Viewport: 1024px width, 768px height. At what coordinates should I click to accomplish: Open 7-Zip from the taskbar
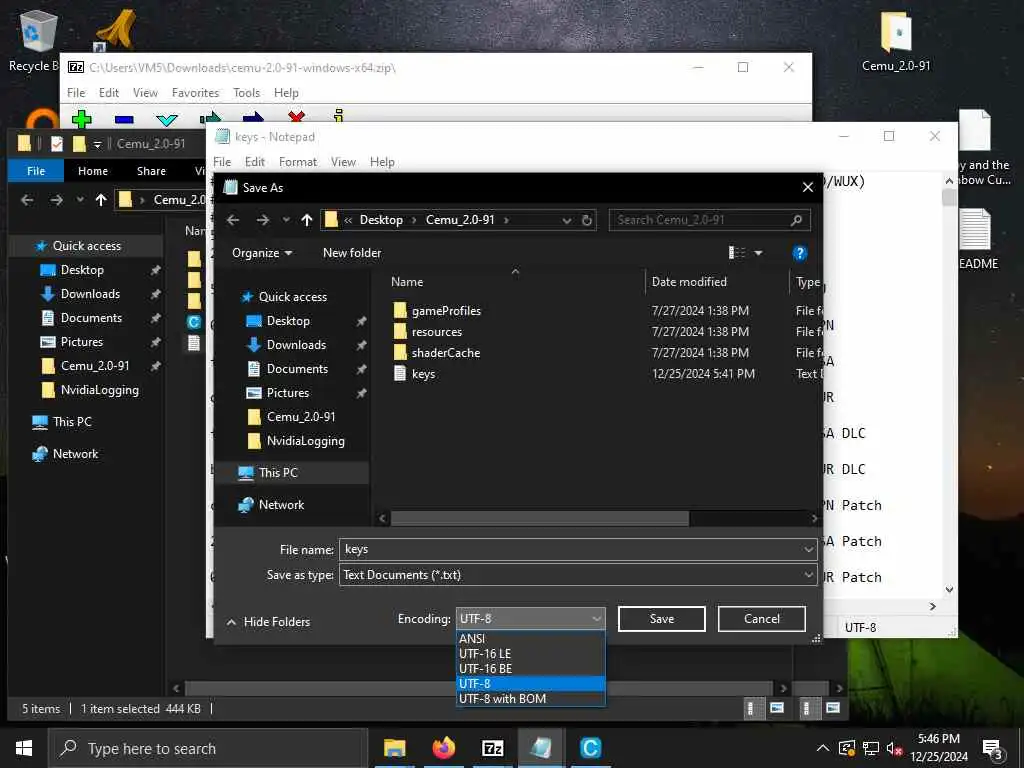(492, 748)
